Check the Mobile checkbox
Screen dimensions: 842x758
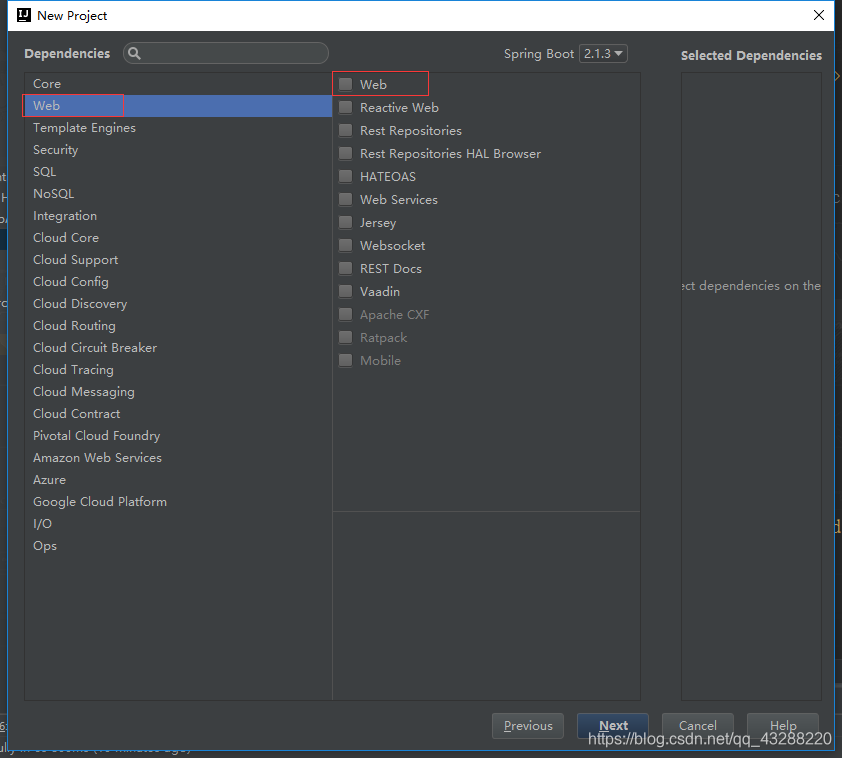(345, 360)
